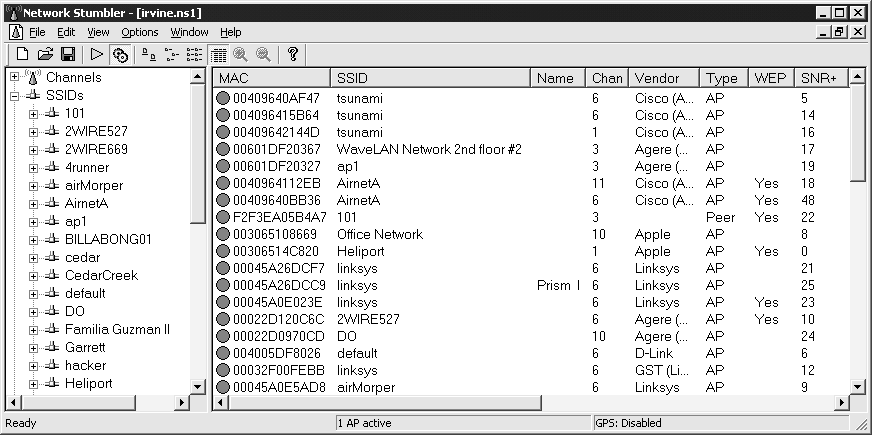The image size is (872, 435).
Task: Click the network icon beside BILLABONG01
Action: pos(52,239)
